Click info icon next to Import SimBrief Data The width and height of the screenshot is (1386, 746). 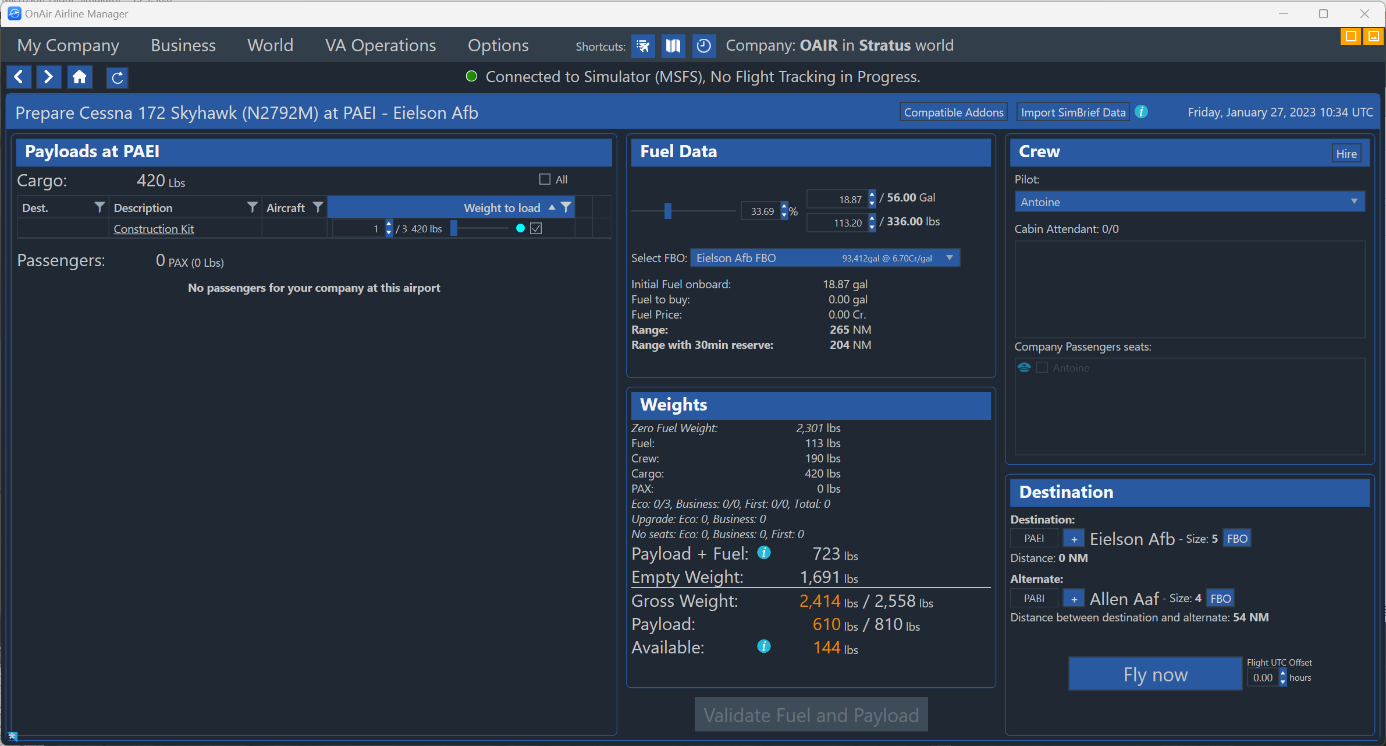click(1141, 112)
